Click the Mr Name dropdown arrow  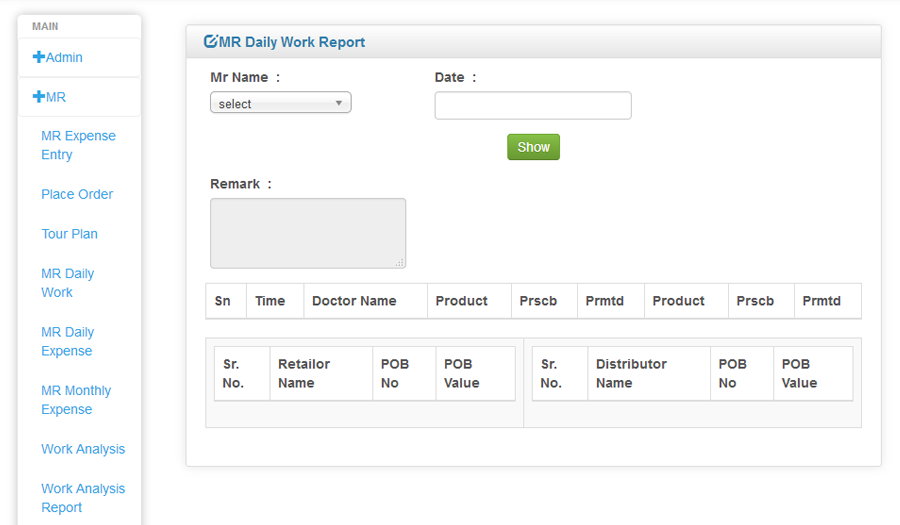tap(339, 103)
